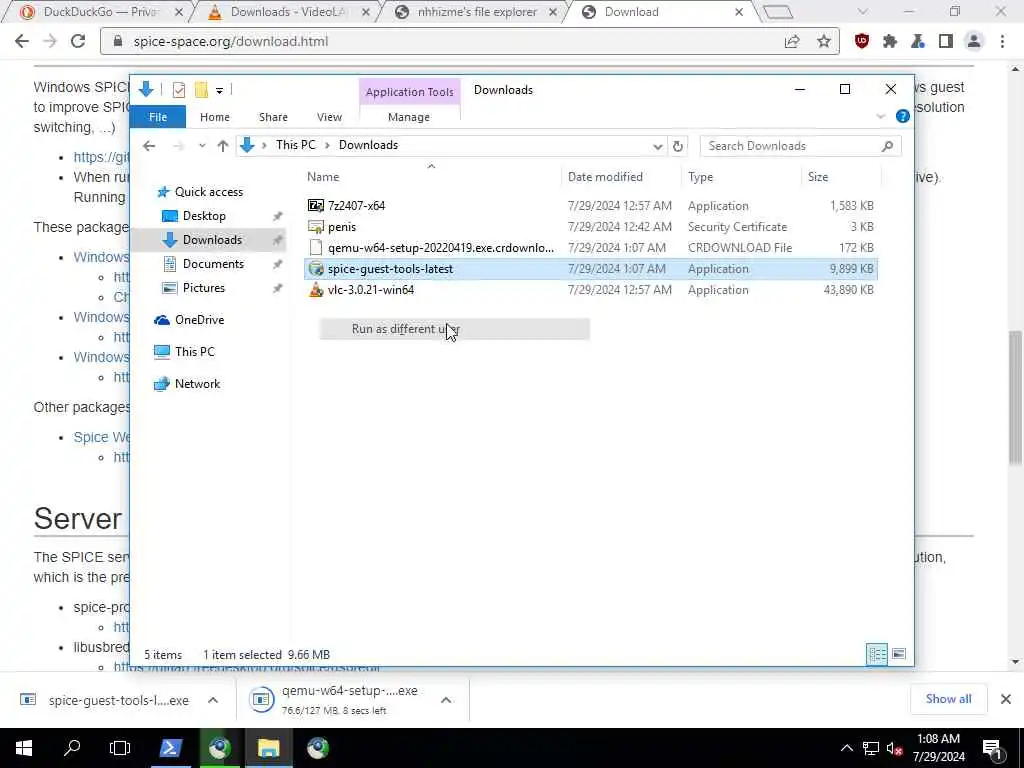The width and height of the screenshot is (1024, 768).
Task: Click the New folder quick access icon
Action: [x=201, y=89]
